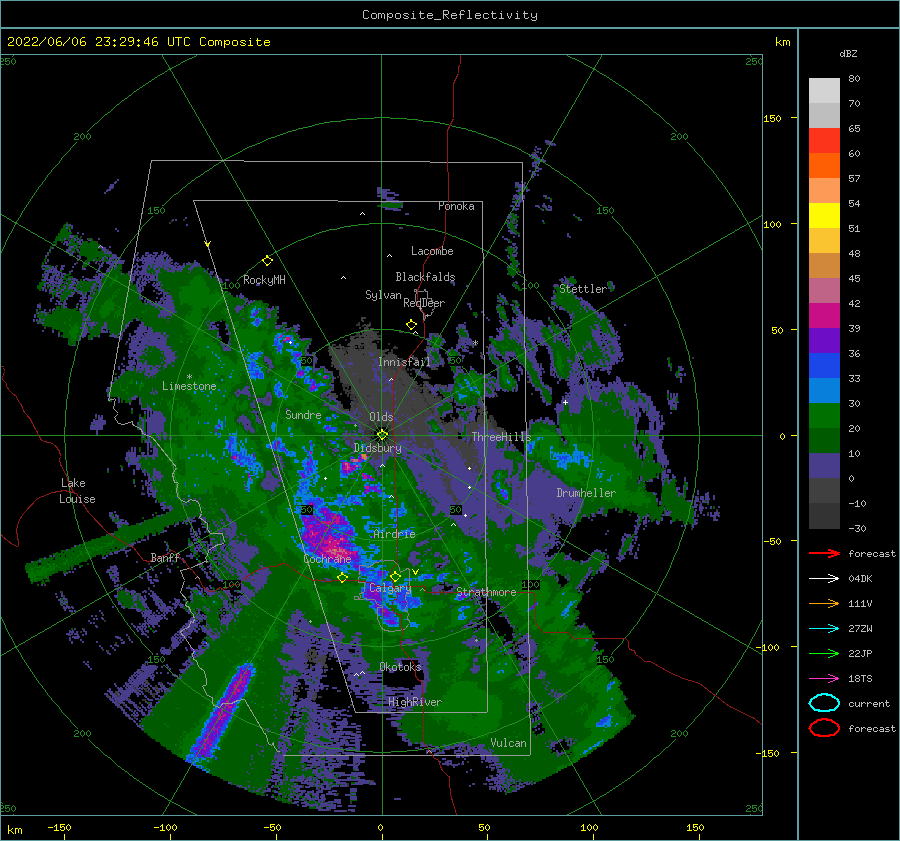Image resolution: width=900 pixels, height=841 pixels.
Task: Click the Calgary city label
Action: tap(390, 588)
